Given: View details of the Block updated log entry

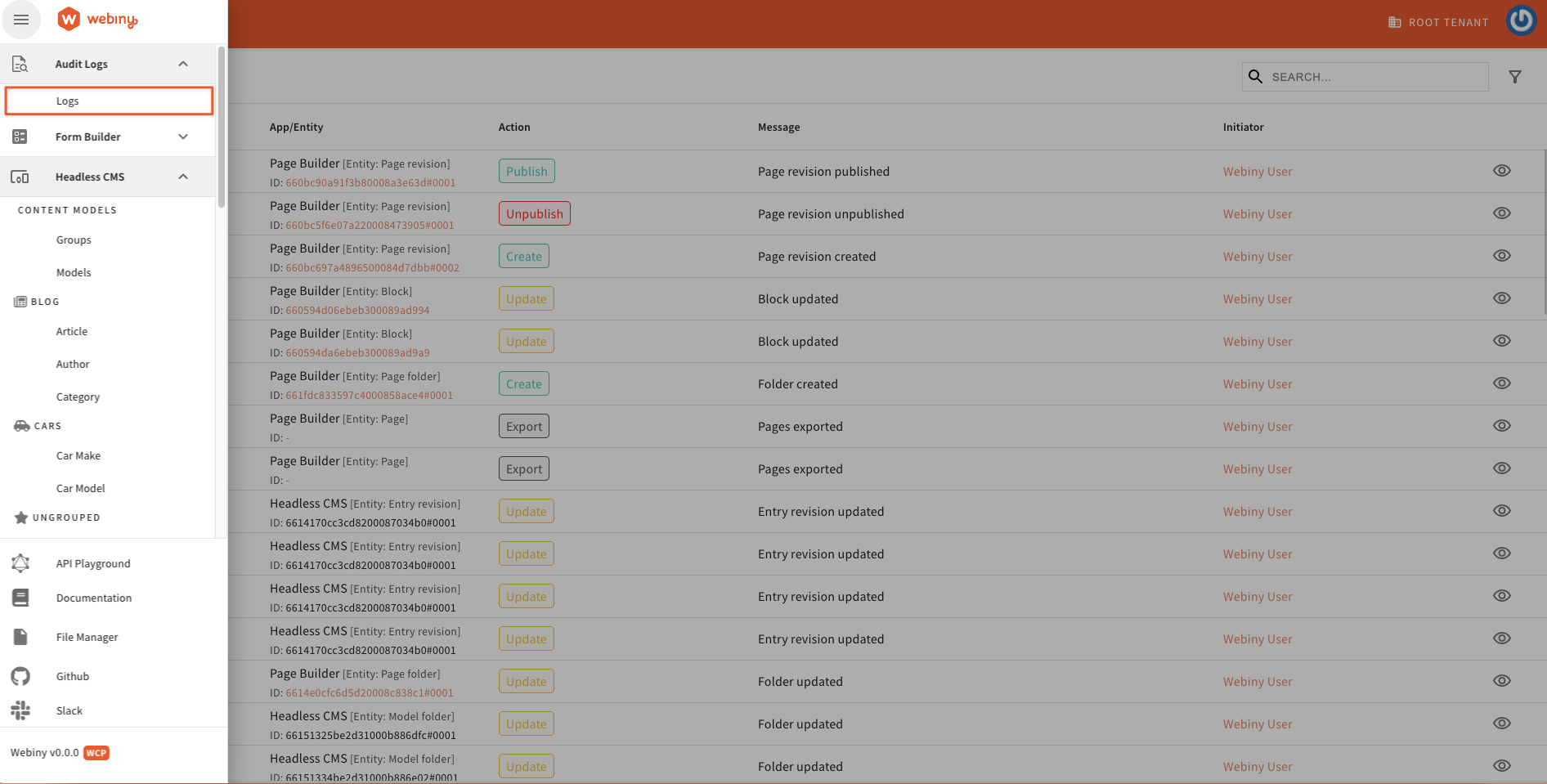Looking at the screenshot, I should pyautogui.click(x=1502, y=298).
